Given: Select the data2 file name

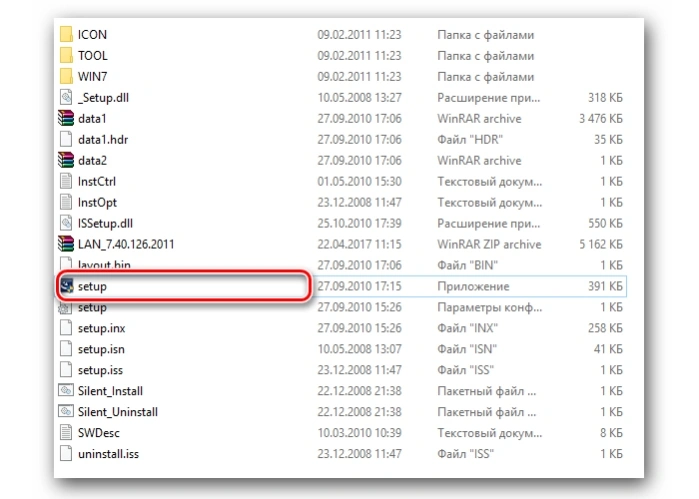Looking at the screenshot, I should pyautogui.click(x=92, y=161).
